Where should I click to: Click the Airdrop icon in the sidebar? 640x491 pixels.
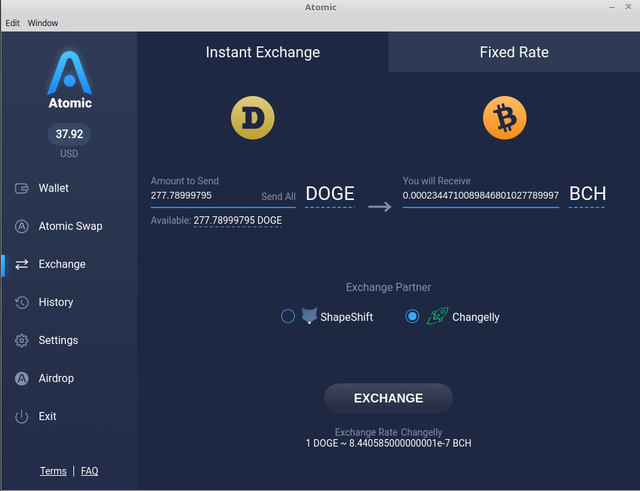[x=22, y=378]
